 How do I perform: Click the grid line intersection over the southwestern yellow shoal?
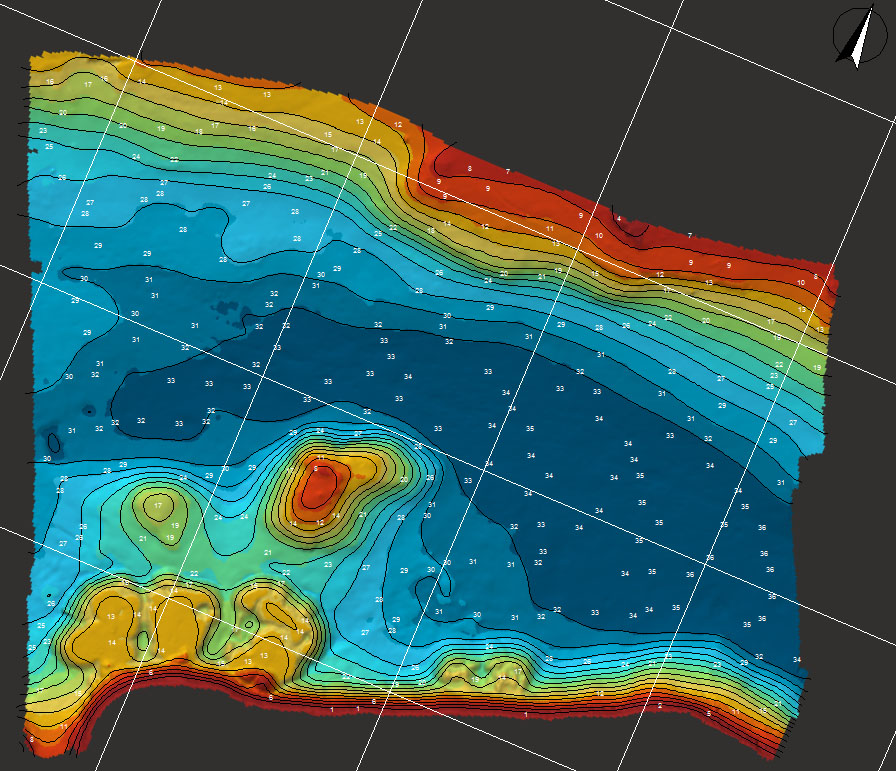172,589
